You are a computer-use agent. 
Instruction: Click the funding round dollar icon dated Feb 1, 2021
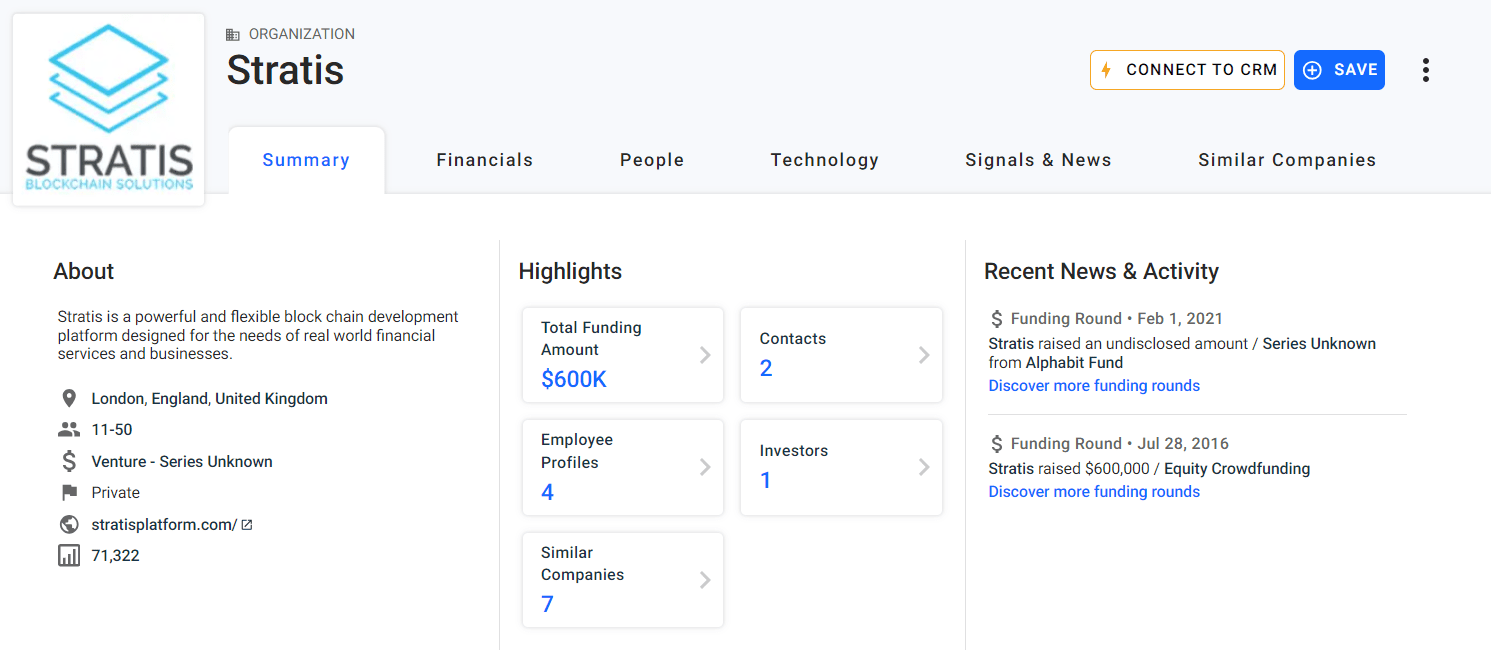click(x=996, y=318)
